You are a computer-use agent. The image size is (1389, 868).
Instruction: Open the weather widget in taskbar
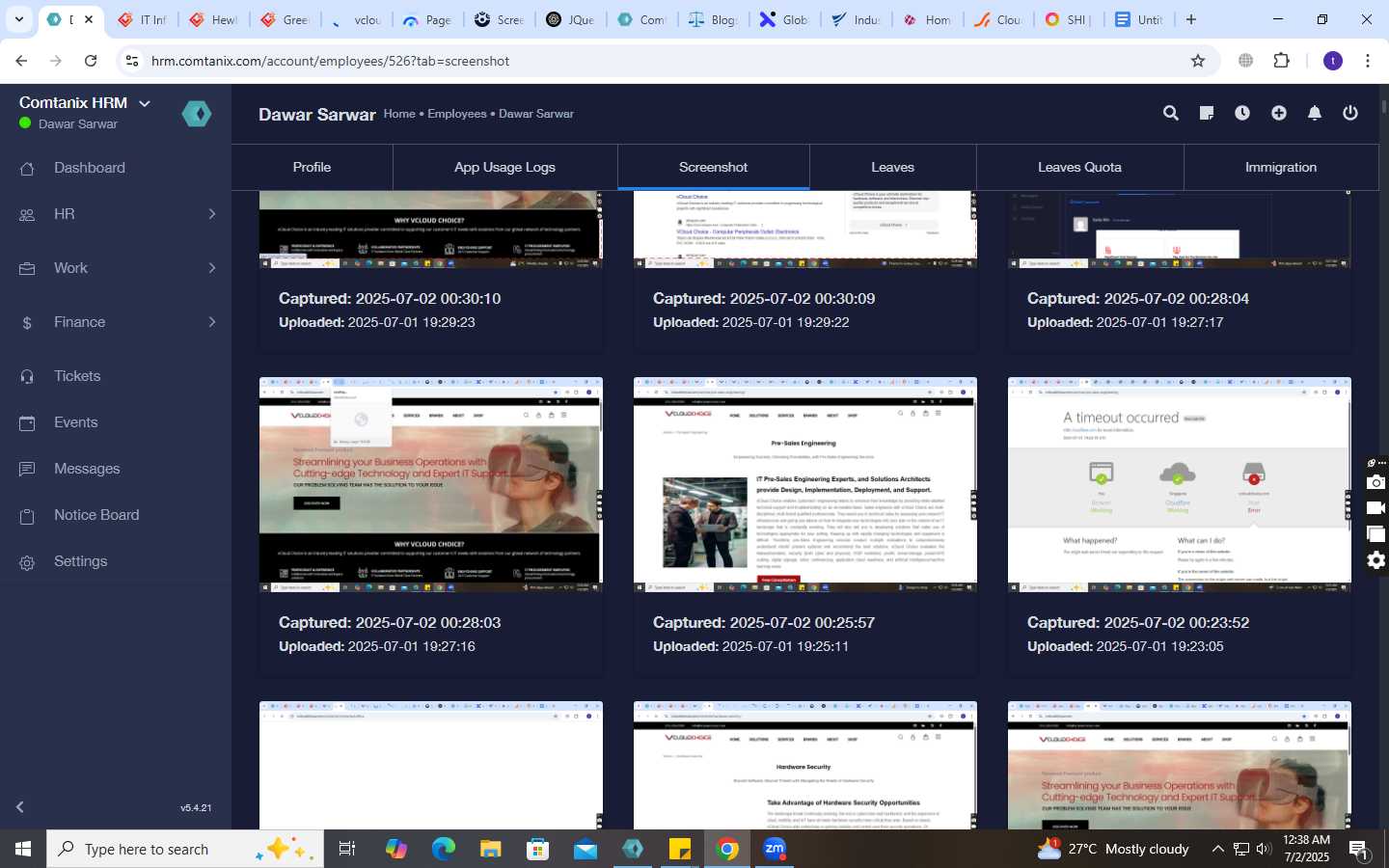[1113, 849]
